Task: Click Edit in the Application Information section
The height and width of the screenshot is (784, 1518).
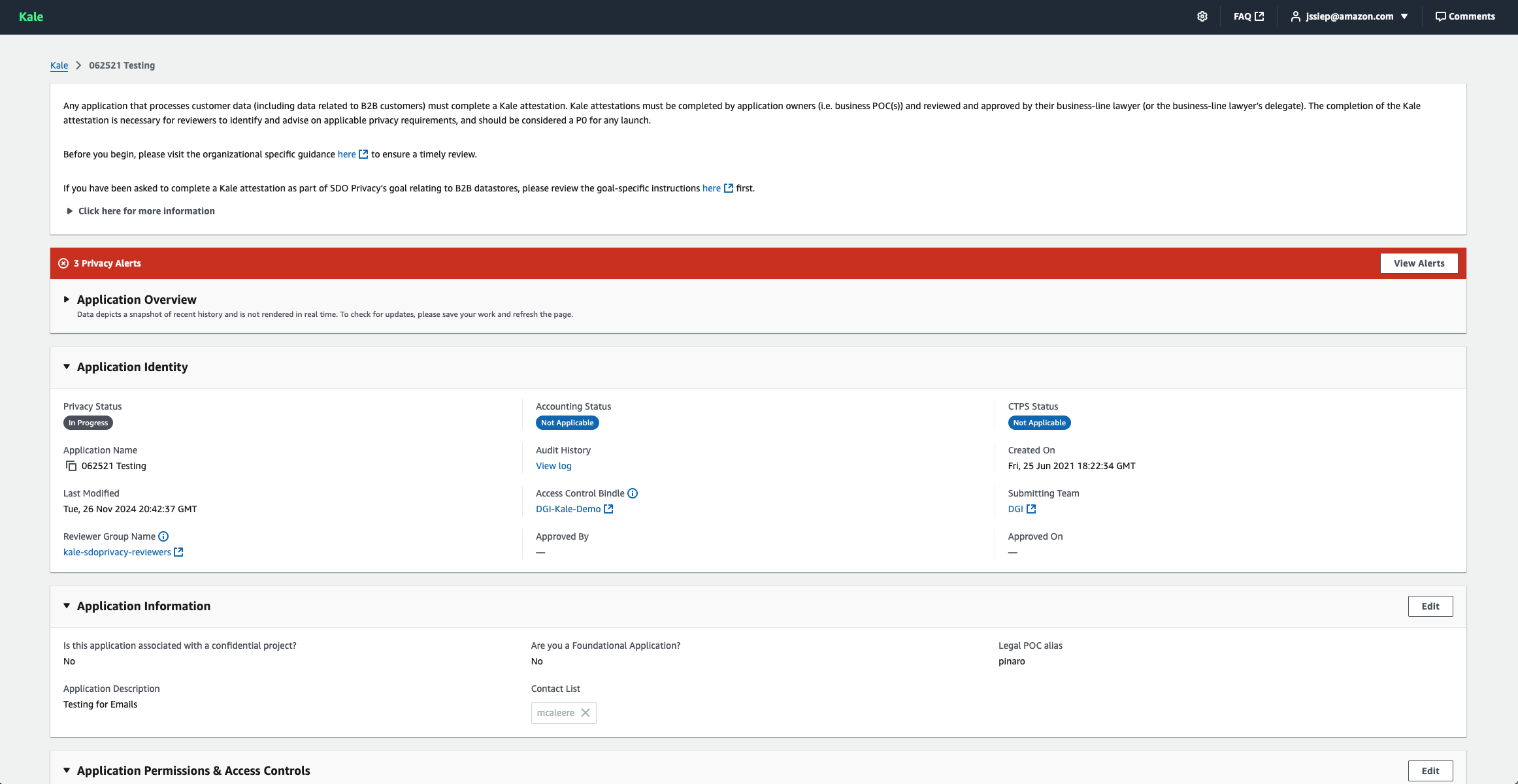Action: [x=1430, y=606]
